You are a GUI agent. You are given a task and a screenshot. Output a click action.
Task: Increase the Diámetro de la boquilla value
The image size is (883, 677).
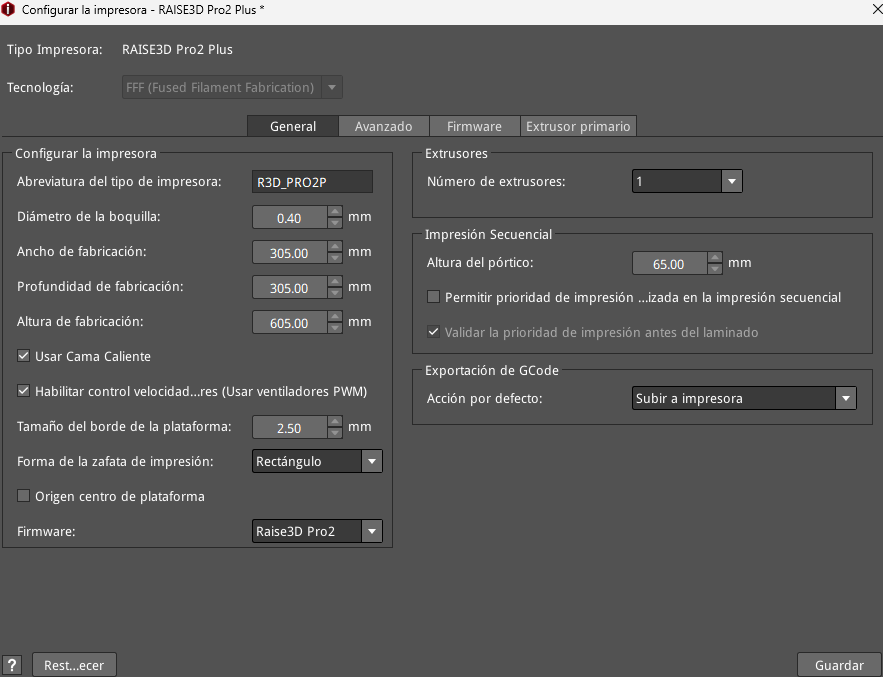(x=335, y=212)
